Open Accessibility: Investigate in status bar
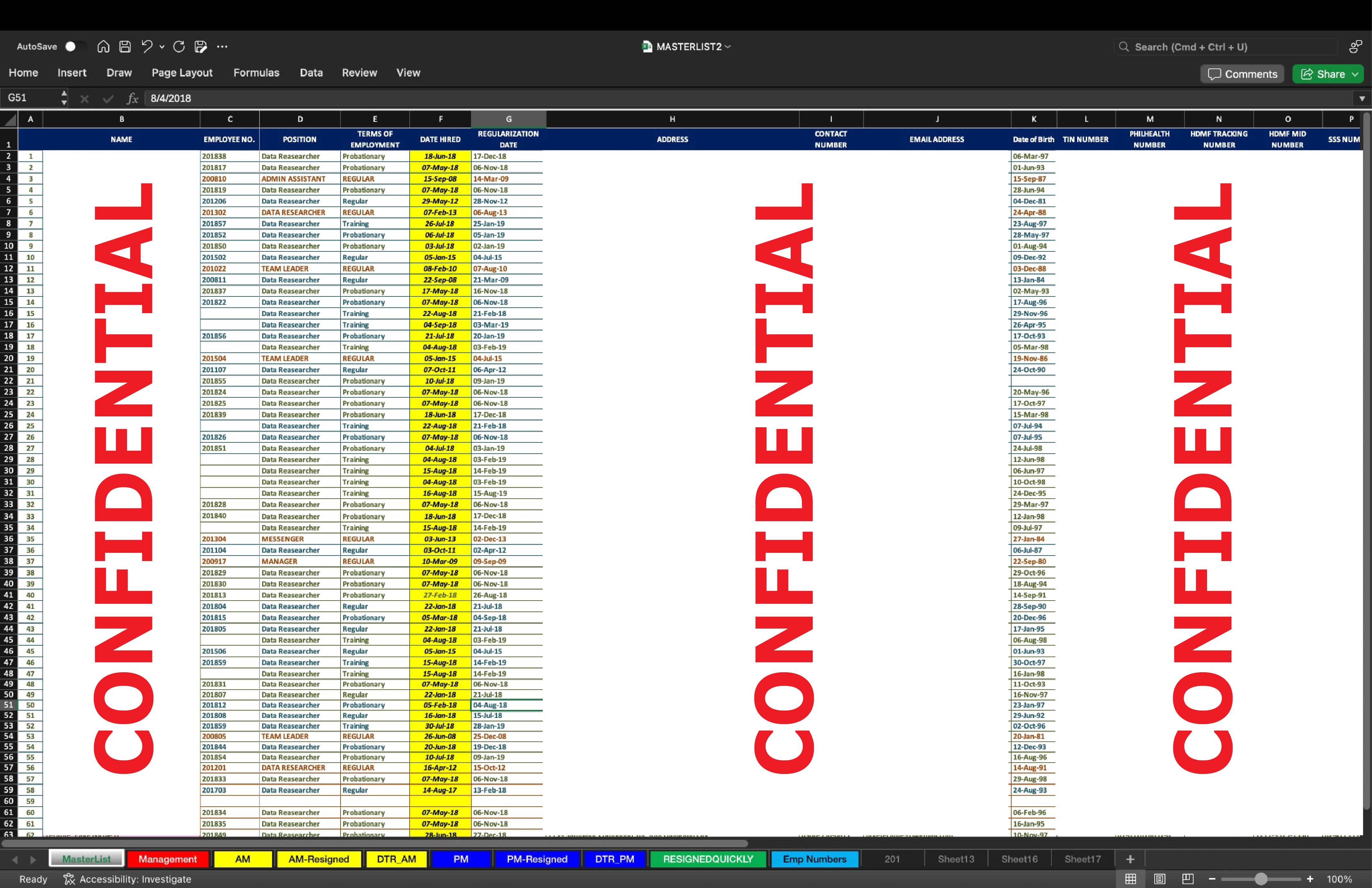 [x=127, y=879]
